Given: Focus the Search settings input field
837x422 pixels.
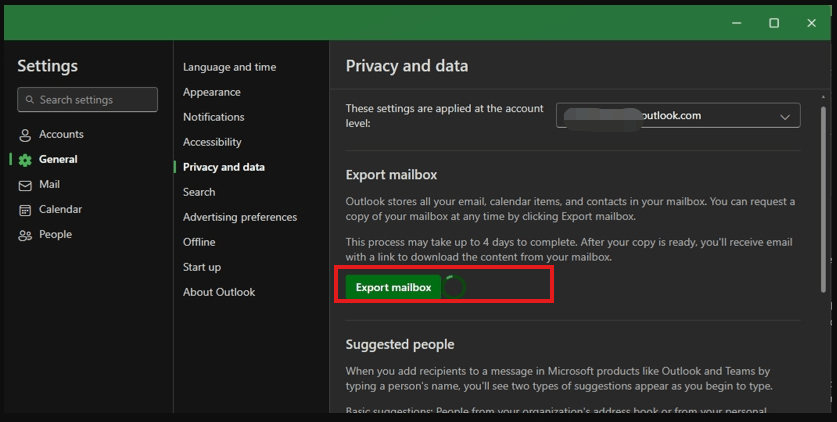Looking at the screenshot, I should 88,100.
